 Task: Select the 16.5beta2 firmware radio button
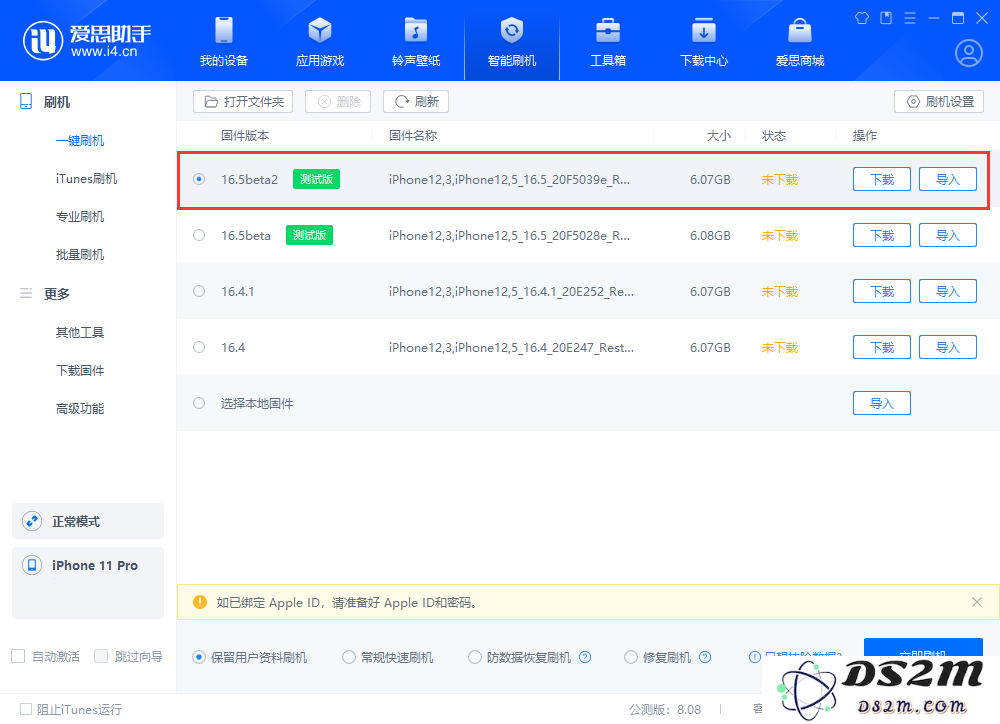point(199,179)
